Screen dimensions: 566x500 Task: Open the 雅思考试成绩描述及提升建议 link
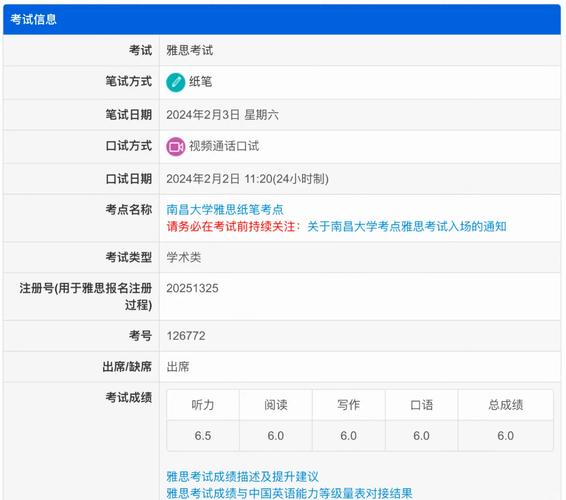[x=243, y=477]
